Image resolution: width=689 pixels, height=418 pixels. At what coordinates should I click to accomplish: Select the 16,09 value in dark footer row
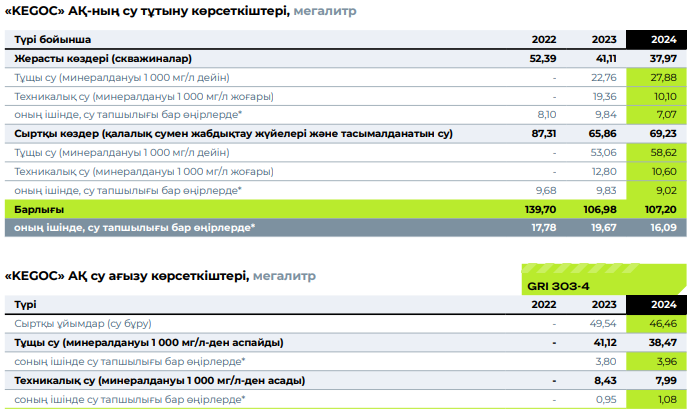[x=660, y=227]
